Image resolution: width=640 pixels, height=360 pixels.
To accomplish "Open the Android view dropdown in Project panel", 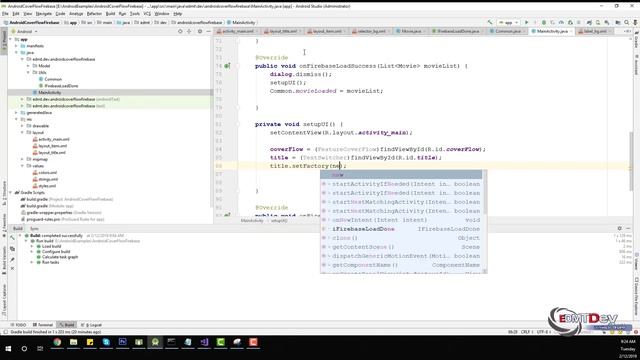I will pos(24,31).
